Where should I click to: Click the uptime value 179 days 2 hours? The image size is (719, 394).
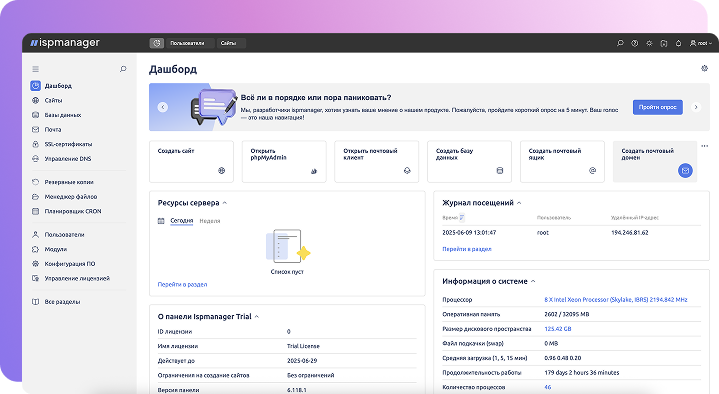click(x=581, y=372)
